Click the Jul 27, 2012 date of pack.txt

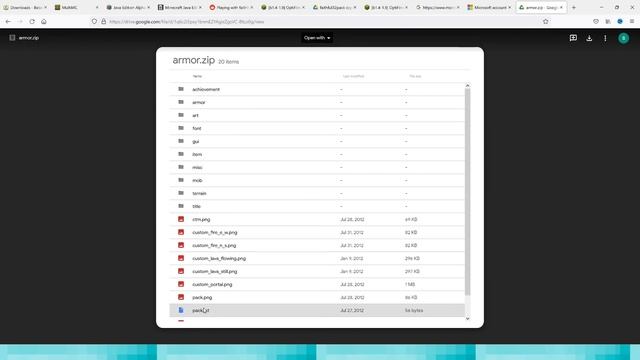[352, 311]
